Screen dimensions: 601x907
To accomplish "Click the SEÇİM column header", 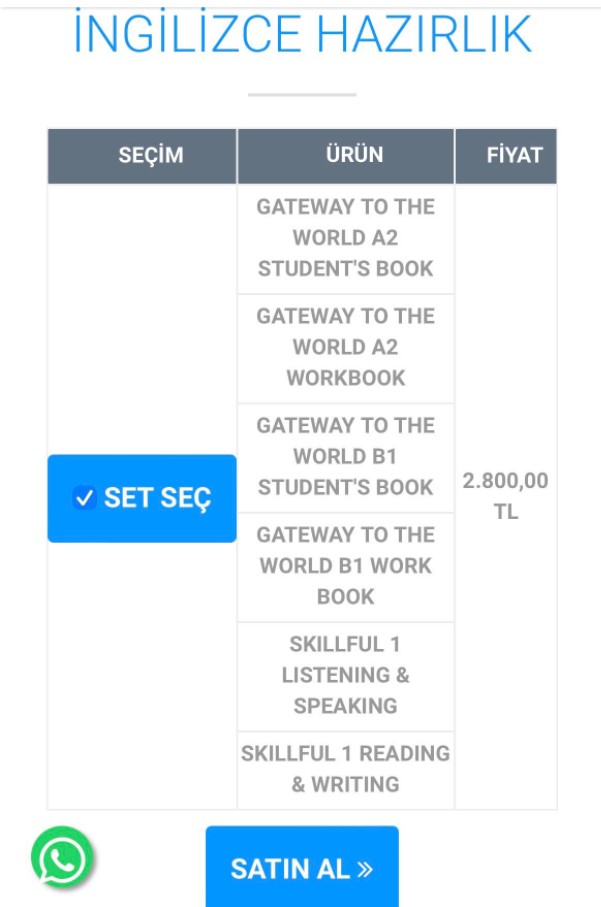I will tap(151, 156).
